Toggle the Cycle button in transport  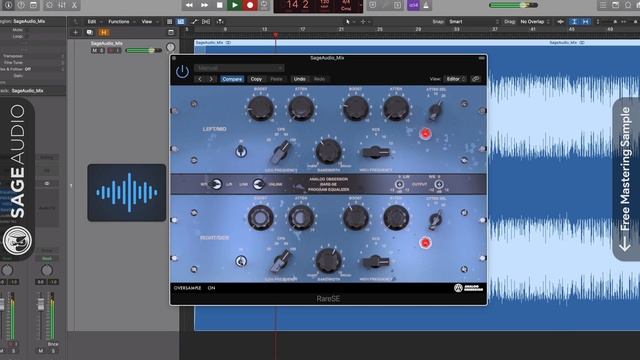[264, 5]
